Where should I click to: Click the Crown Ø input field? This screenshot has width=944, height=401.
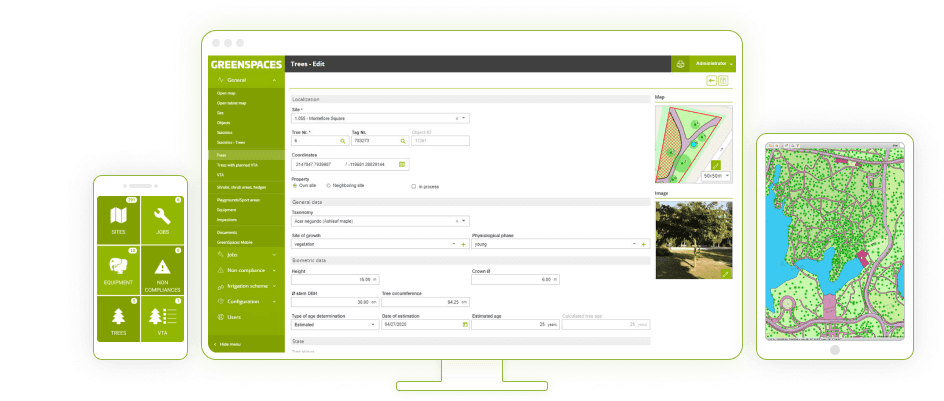pyautogui.click(x=515, y=279)
